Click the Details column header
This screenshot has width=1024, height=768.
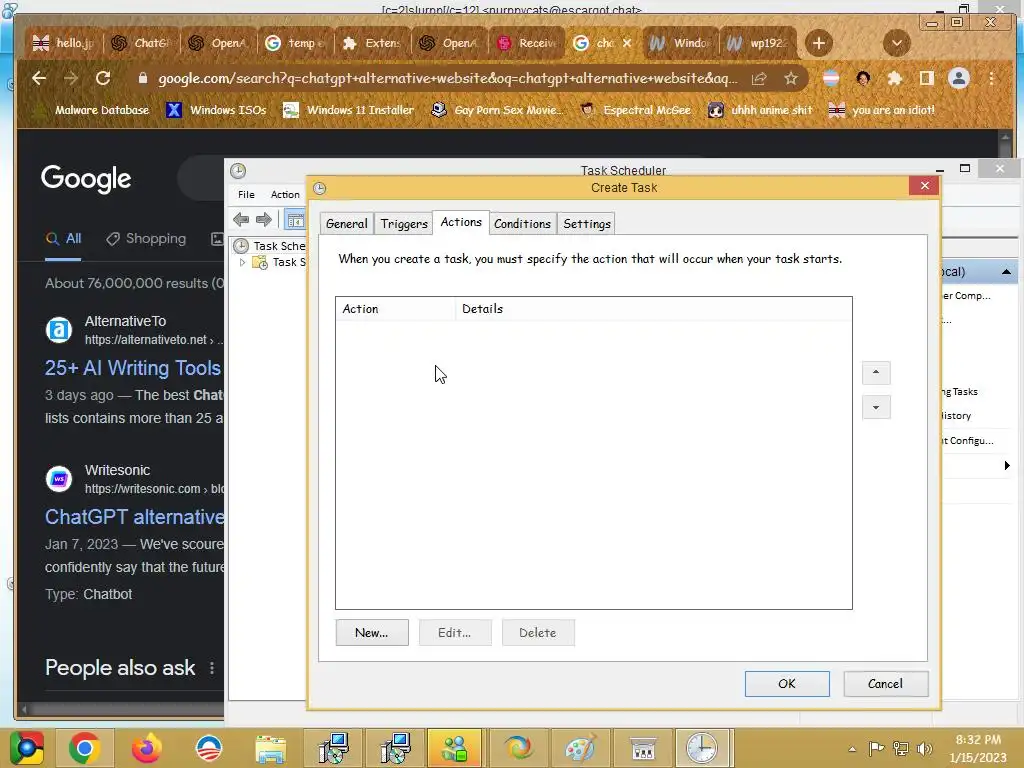[654, 309]
